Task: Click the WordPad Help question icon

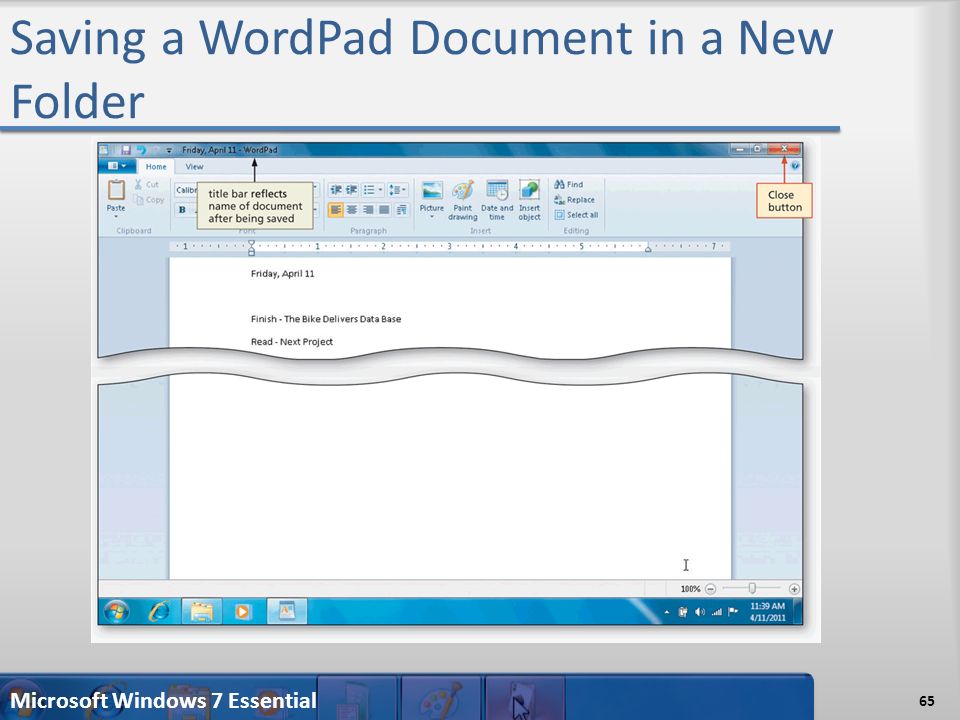Action: click(x=795, y=166)
